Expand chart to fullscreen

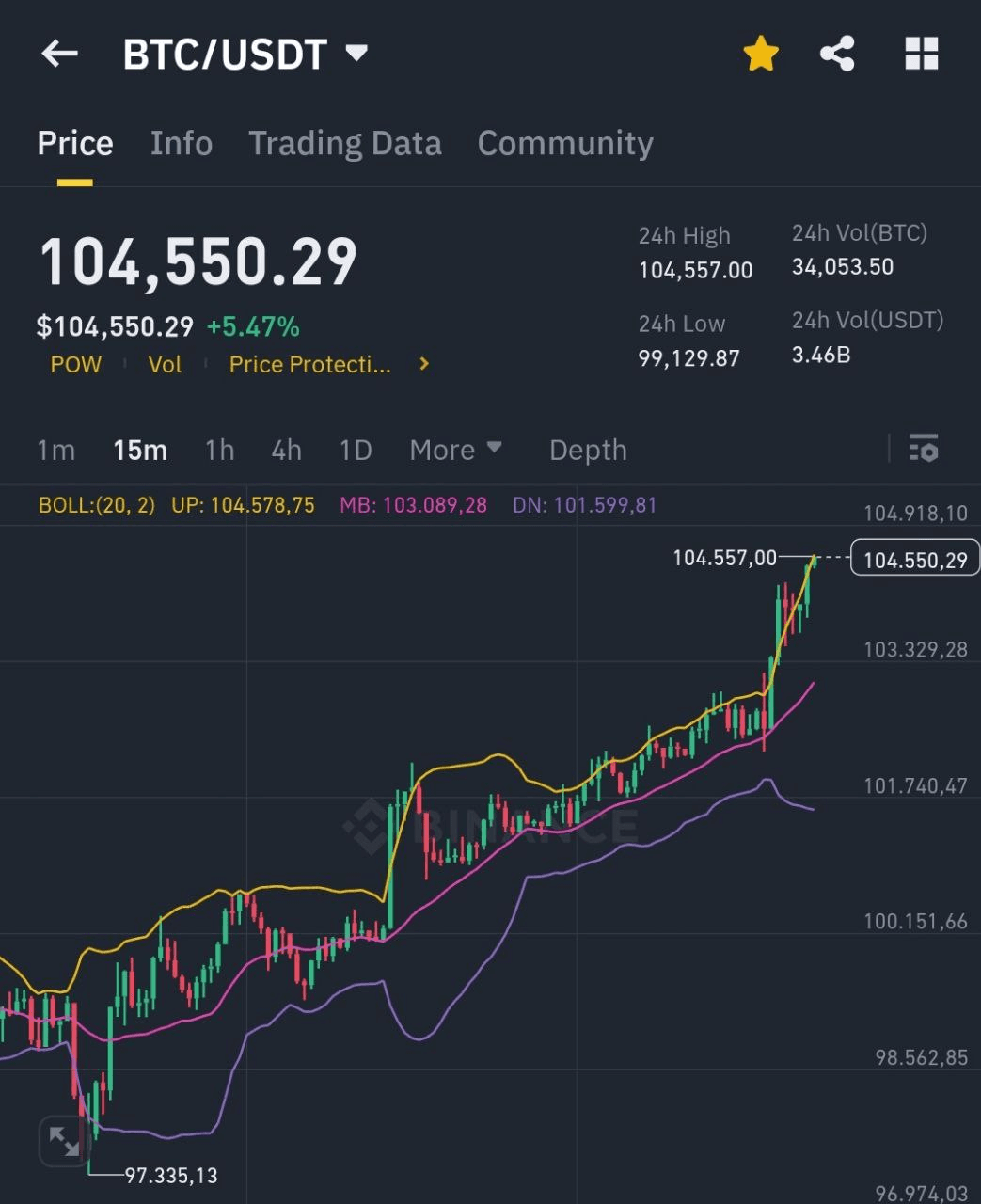pyautogui.click(x=64, y=1142)
